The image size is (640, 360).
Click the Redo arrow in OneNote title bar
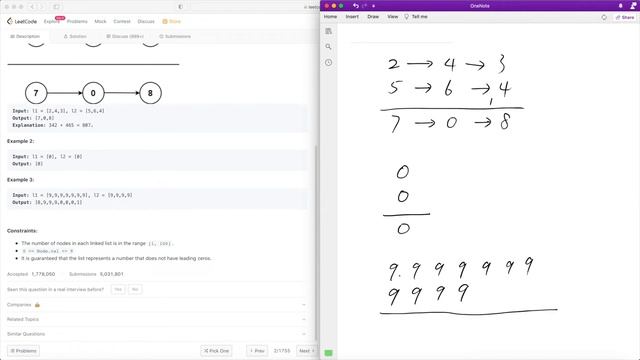pos(364,6)
